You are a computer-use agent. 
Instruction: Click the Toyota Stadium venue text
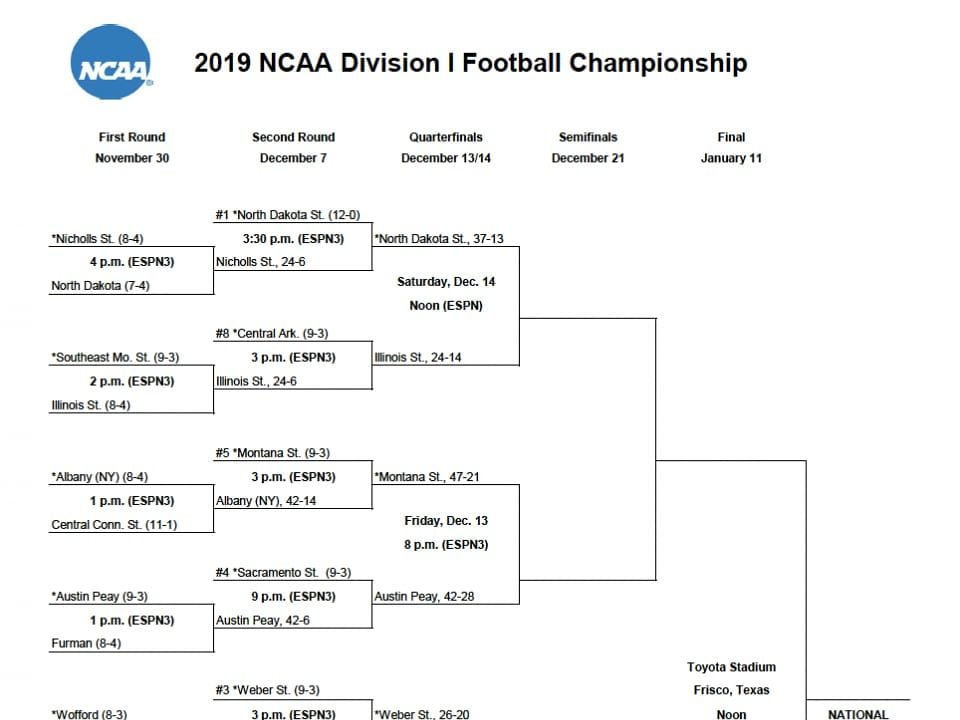(731, 667)
